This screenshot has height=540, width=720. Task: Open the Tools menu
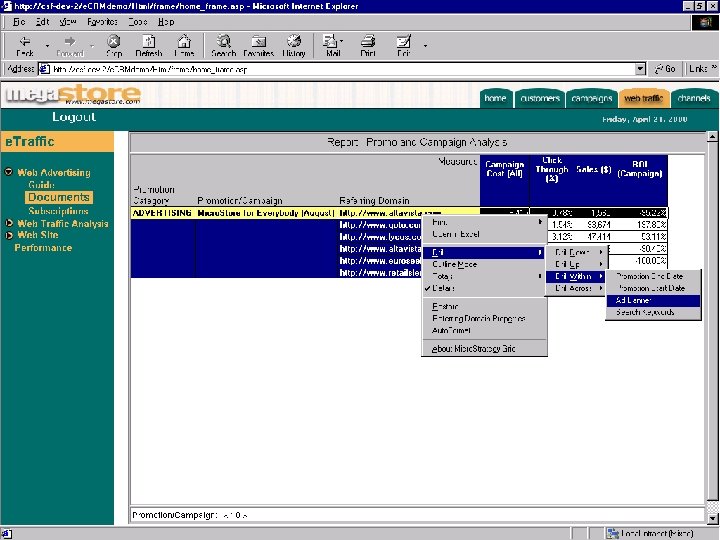137,22
